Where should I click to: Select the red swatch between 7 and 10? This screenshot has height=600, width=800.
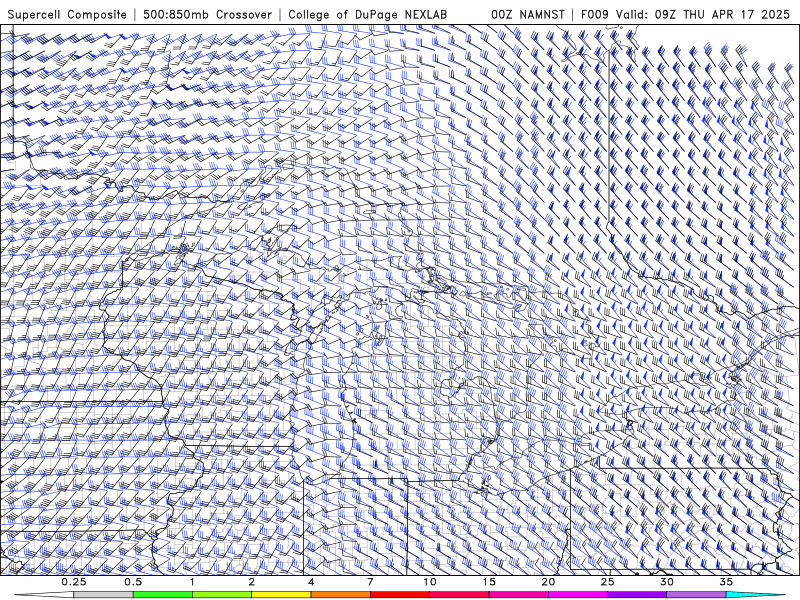click(x=399, y=595)
